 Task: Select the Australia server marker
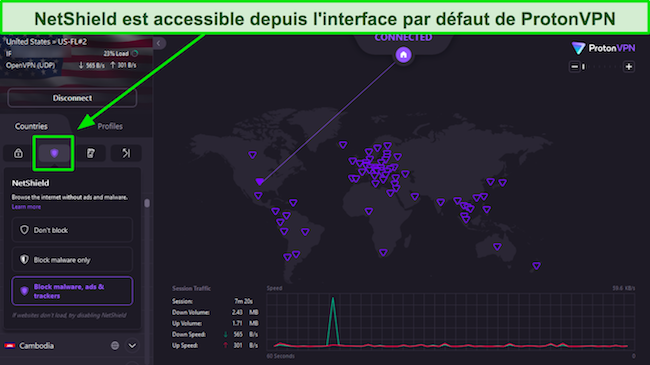coord(497,247)
